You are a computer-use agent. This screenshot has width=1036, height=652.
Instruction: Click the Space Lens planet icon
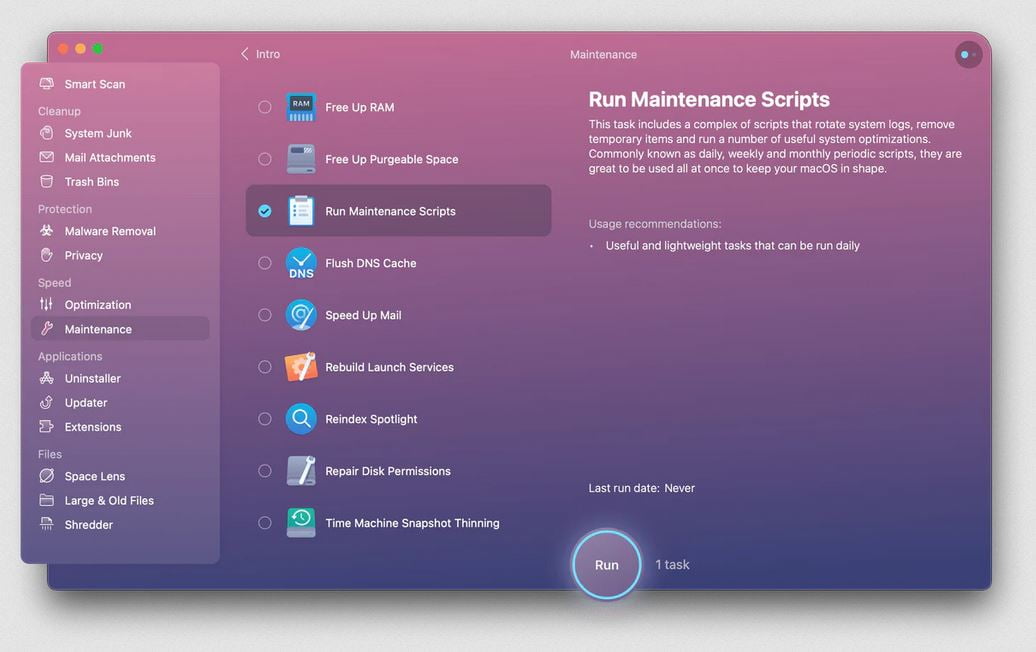point(46,476)
